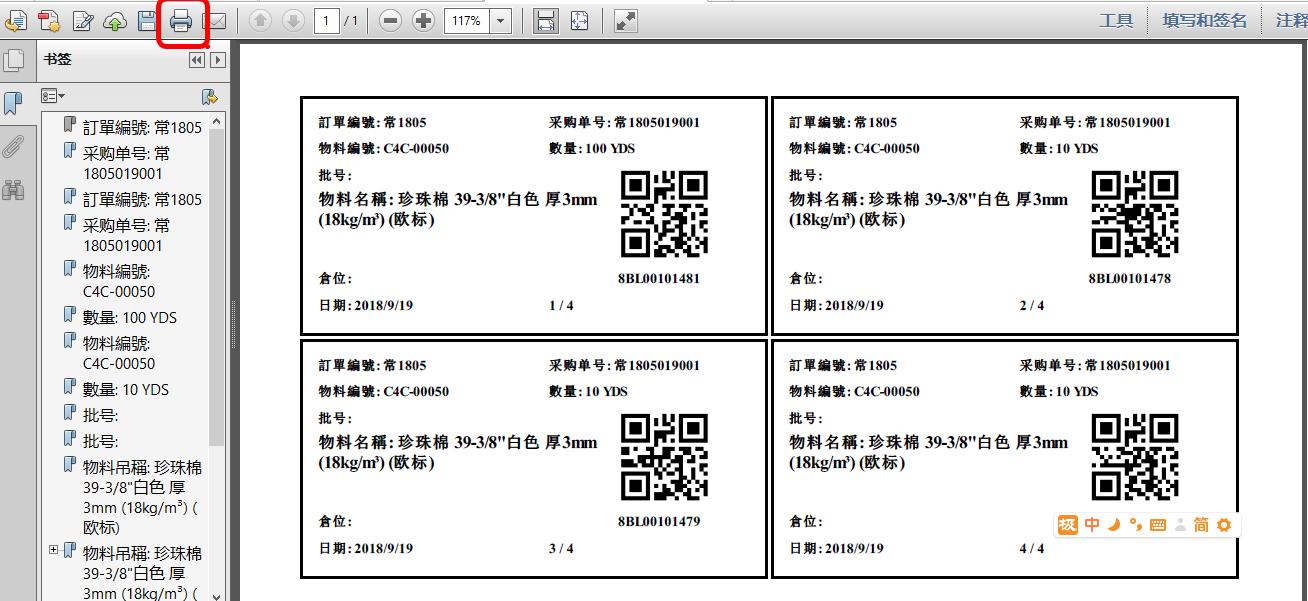1308x601 pixels.
Task: Switch to 填写和签名 (Fill & Sign)
Action: (1203, 19)
